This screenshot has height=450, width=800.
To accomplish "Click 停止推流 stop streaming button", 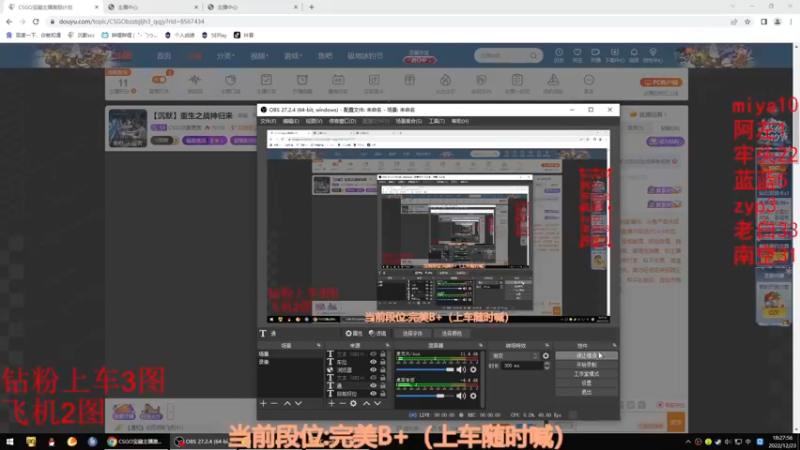I will 586,356.
